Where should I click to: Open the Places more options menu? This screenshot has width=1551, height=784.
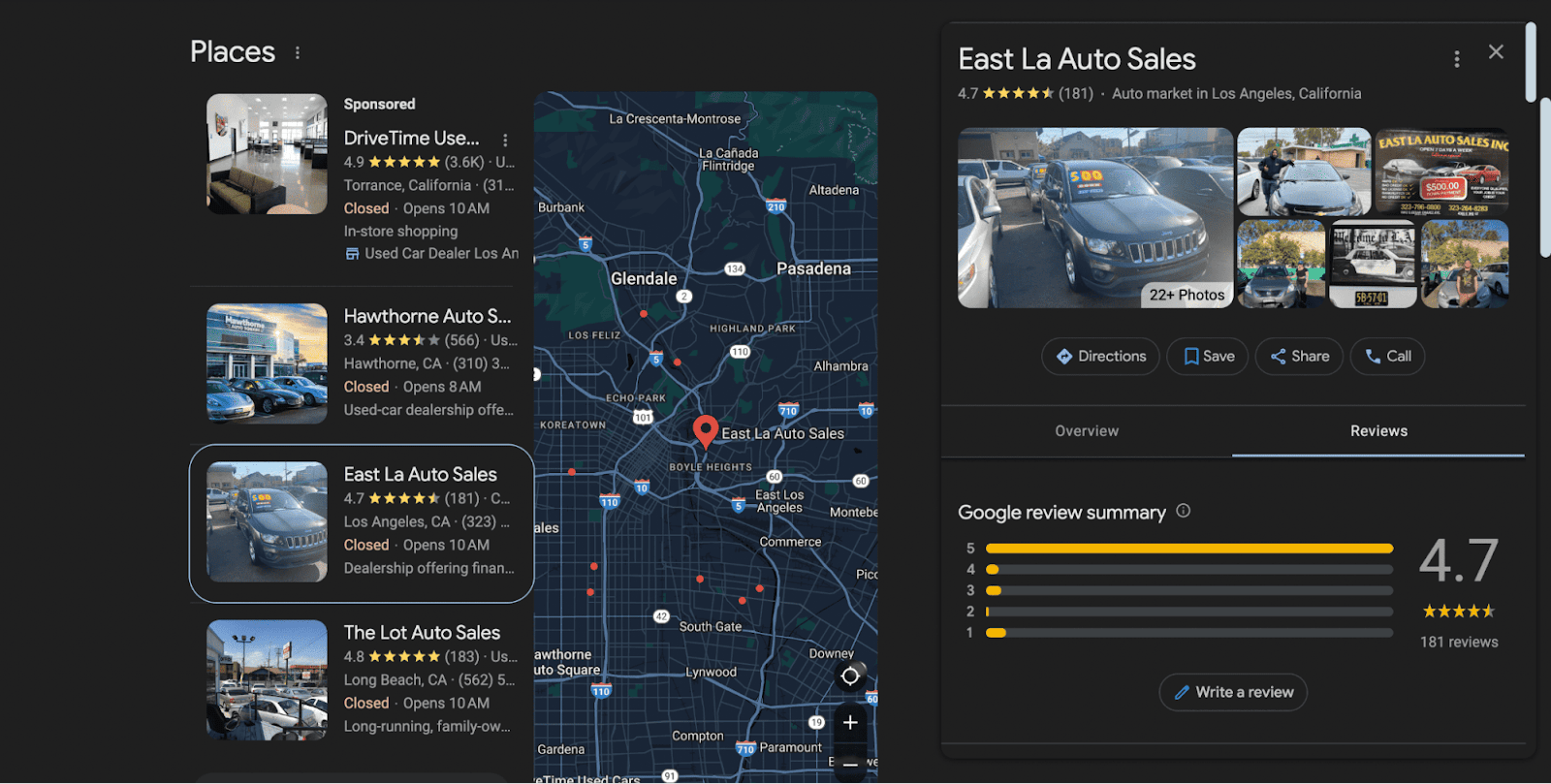[298, 52]
